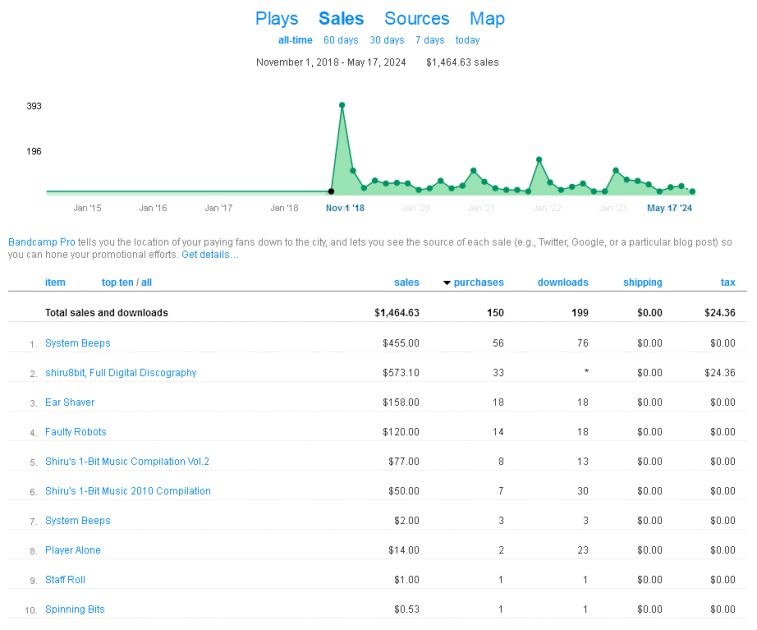Sort table by sales column
The height and width of the screenshot is (630, 757).
click(407, 282)
